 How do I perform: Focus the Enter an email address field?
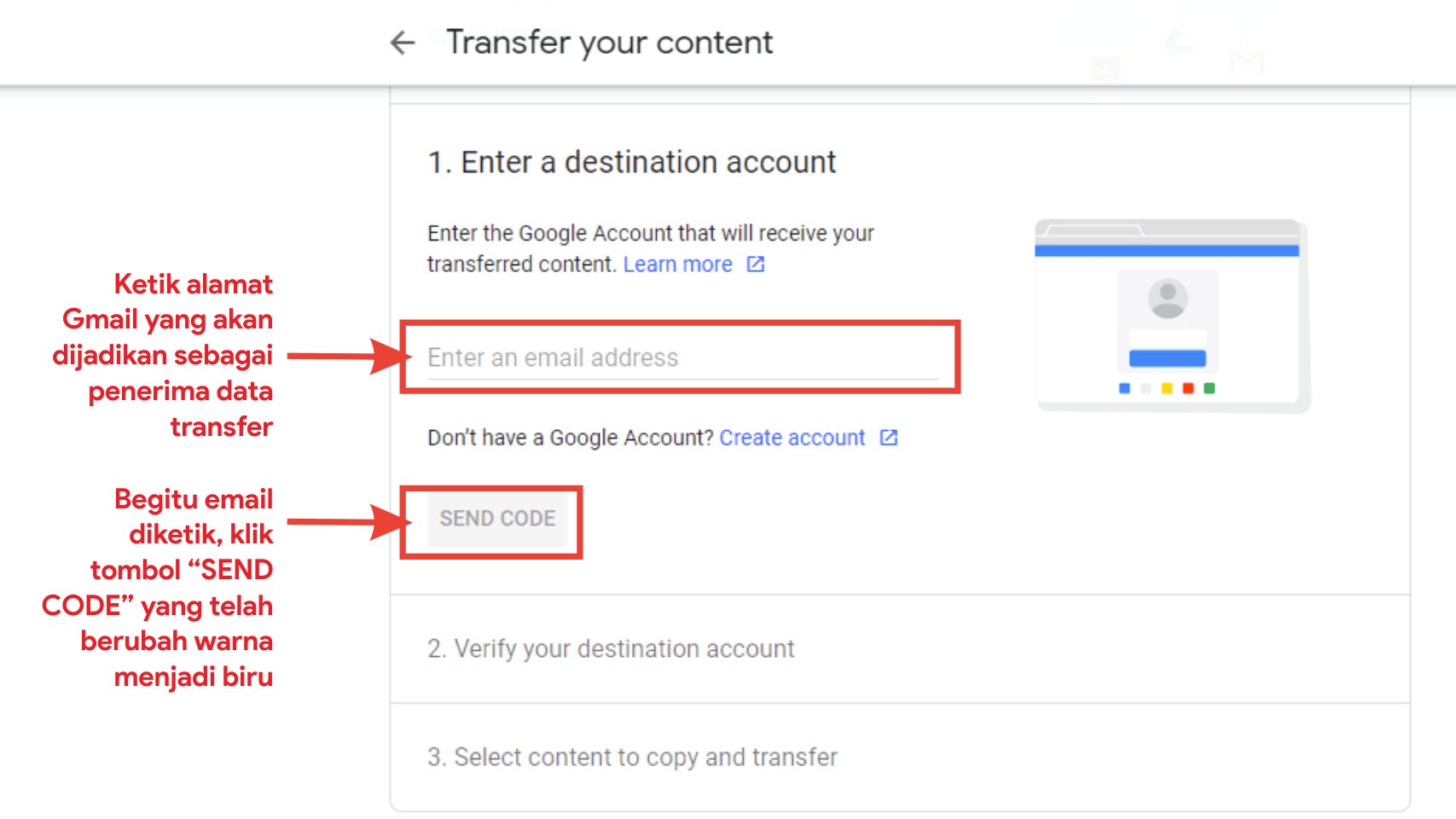682,357
